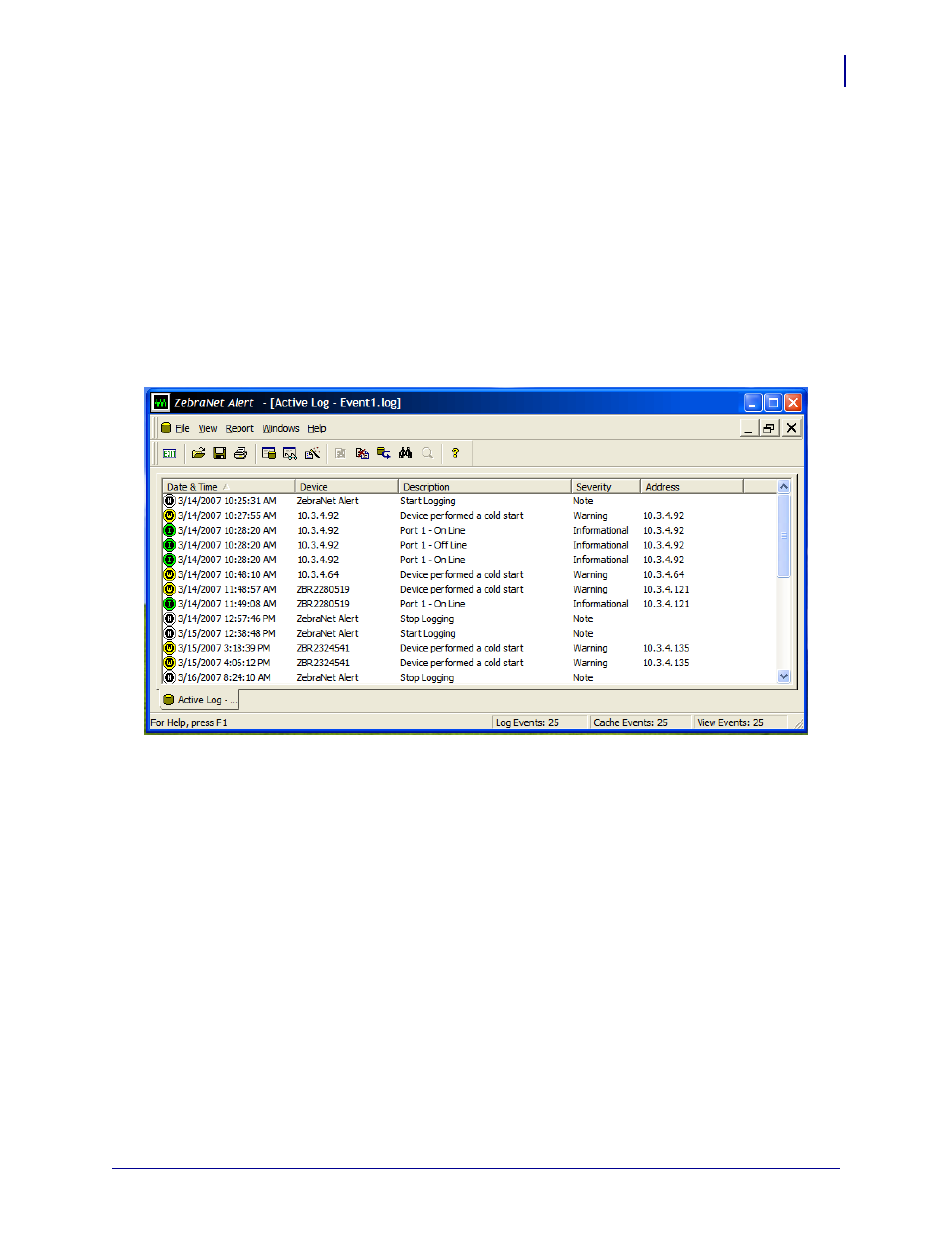
Task: Open a log file with folder icon
Action: 198,453
